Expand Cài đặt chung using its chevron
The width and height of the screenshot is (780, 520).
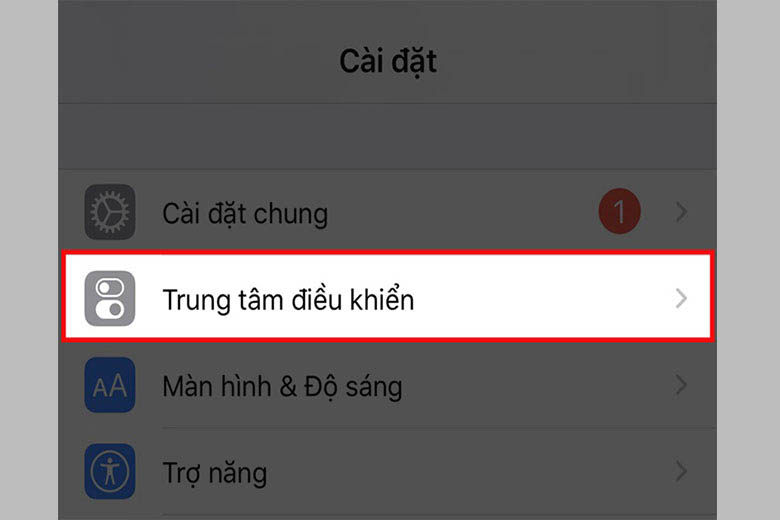(x=682, y=212)
